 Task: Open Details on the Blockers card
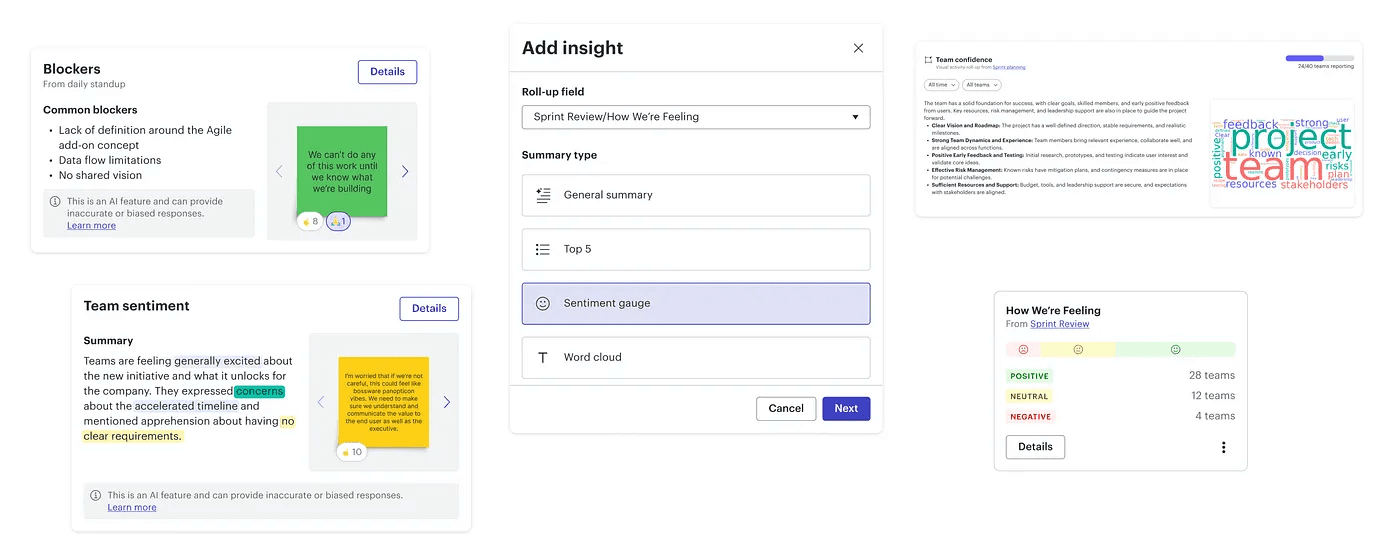[387, 72]
